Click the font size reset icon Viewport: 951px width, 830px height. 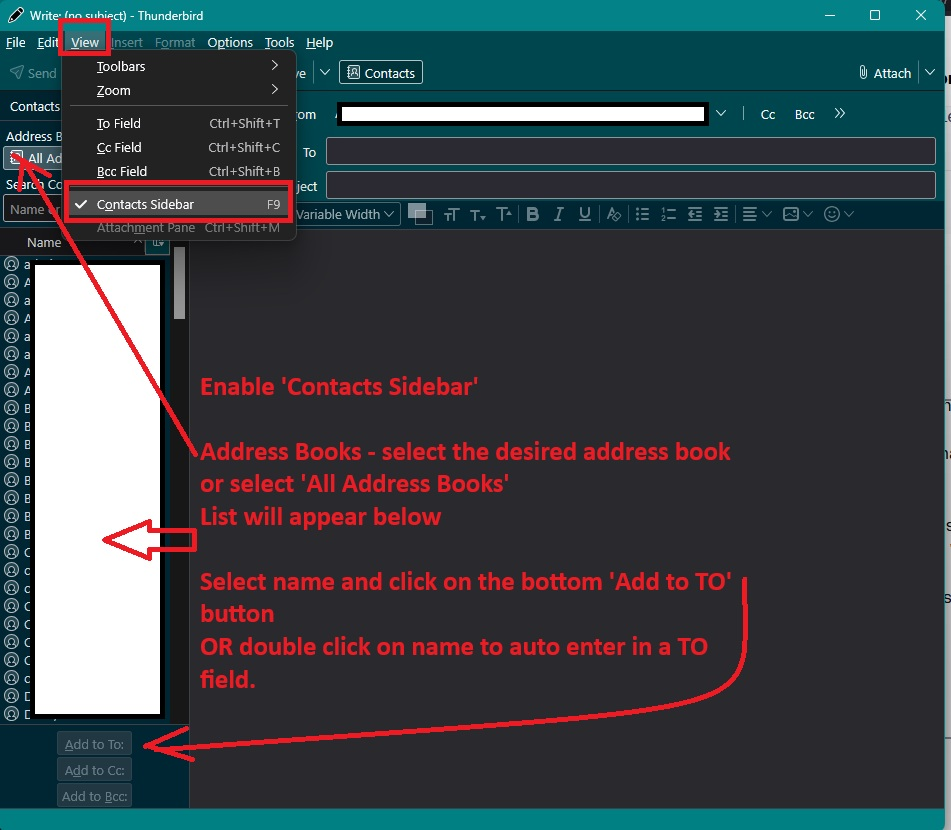click(451, 214)
